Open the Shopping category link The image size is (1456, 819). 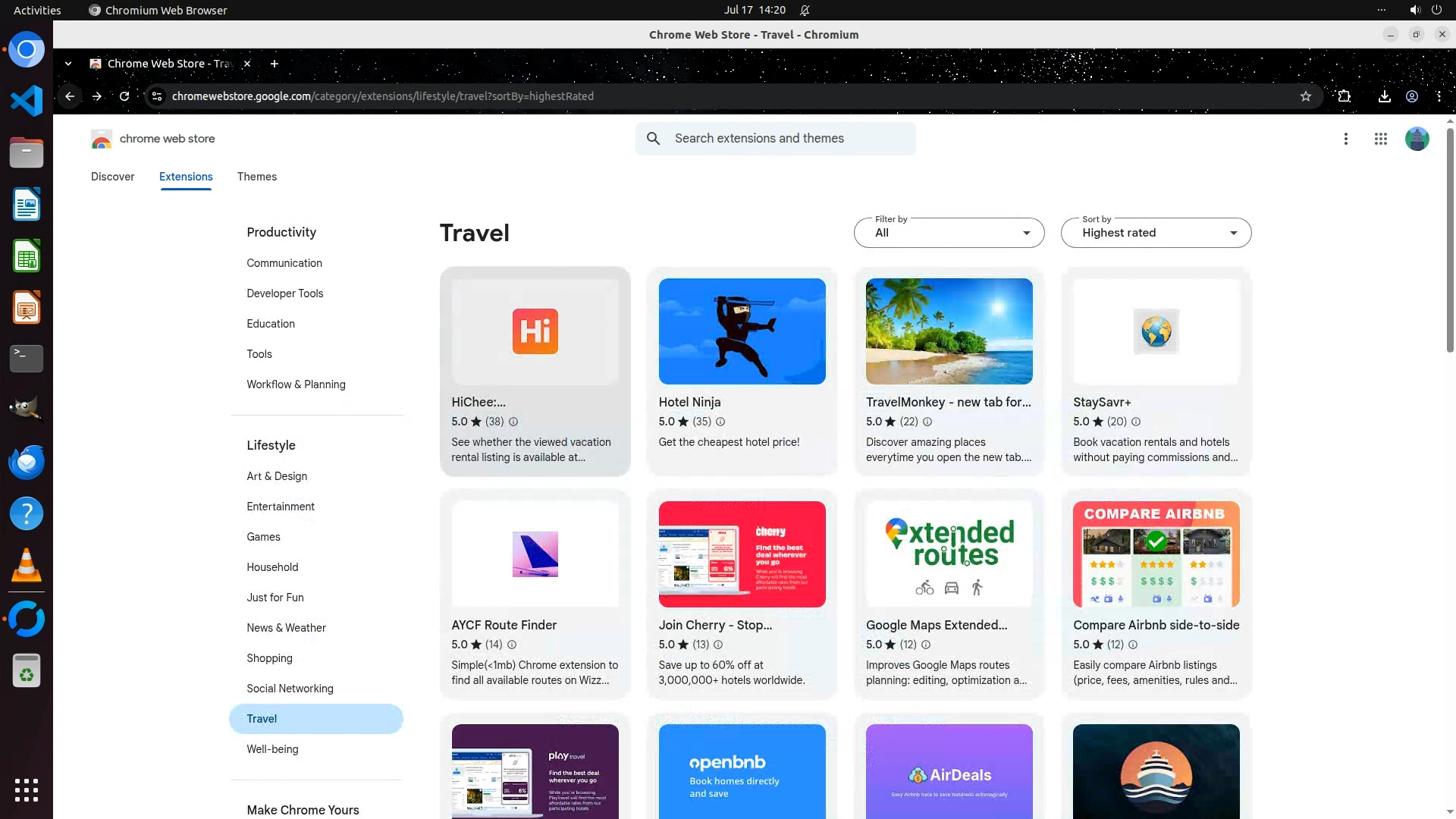click(269, 658)
